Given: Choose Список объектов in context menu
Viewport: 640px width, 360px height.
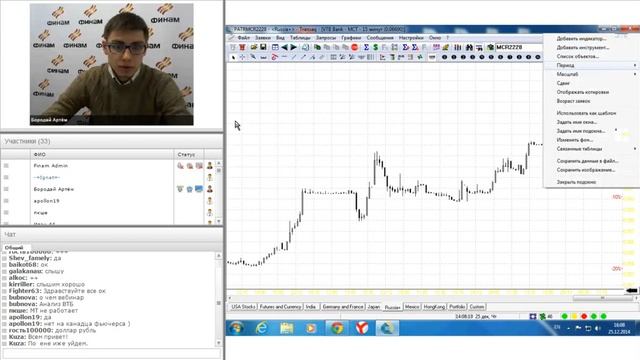Looking at the screenshot, I should pyautogui.click(x=578, y=56).
